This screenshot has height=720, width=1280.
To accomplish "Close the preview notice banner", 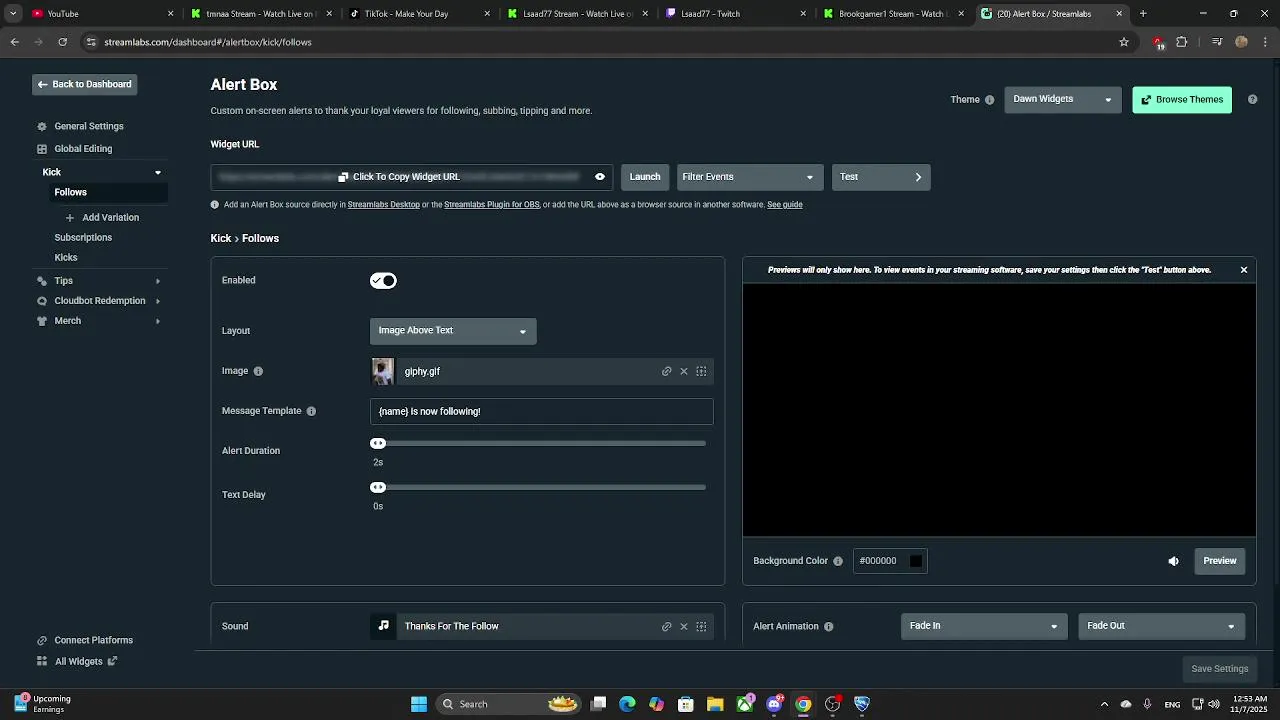I will [1244, 270].
